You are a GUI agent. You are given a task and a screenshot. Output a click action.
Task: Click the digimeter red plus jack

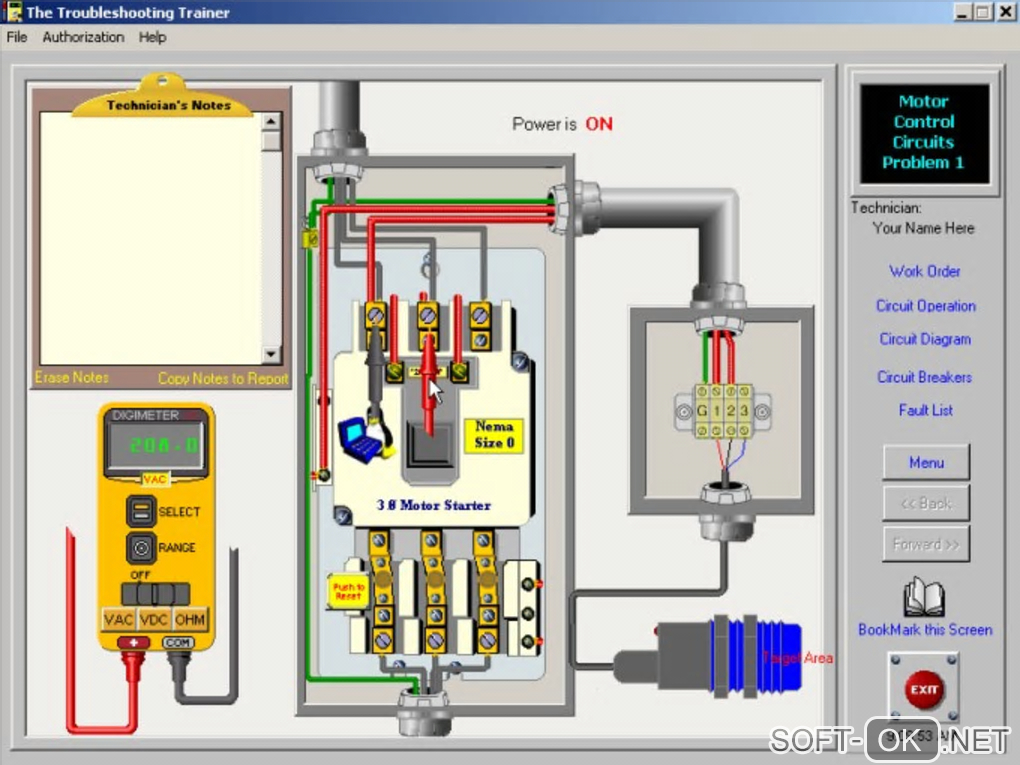coord(134,643)
